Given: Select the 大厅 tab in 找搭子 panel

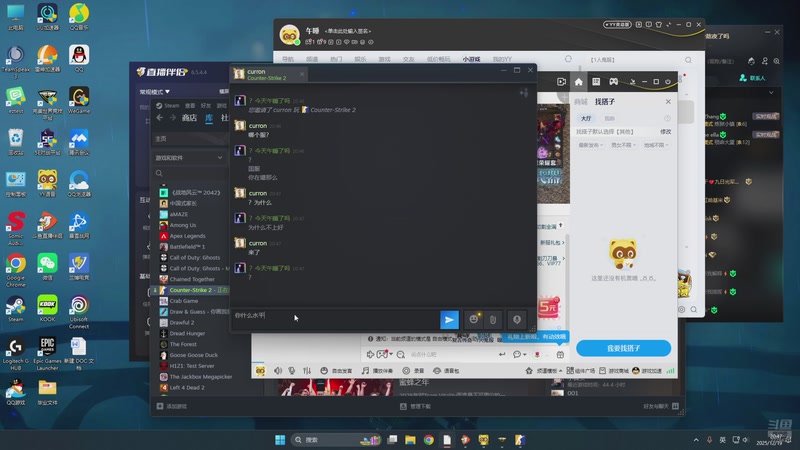Looking at the screenshot, I should [x=586, y=118].
